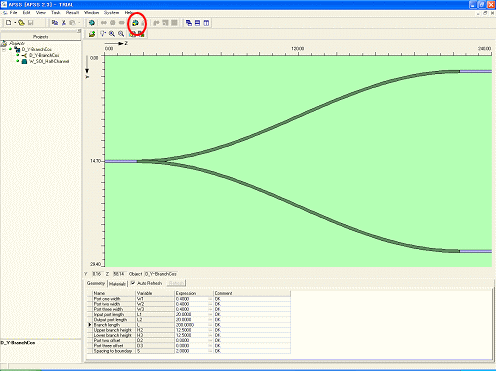Click the Tile horizontally windows icon
This screenshot has width=496, height=371.
pos(197,23)
